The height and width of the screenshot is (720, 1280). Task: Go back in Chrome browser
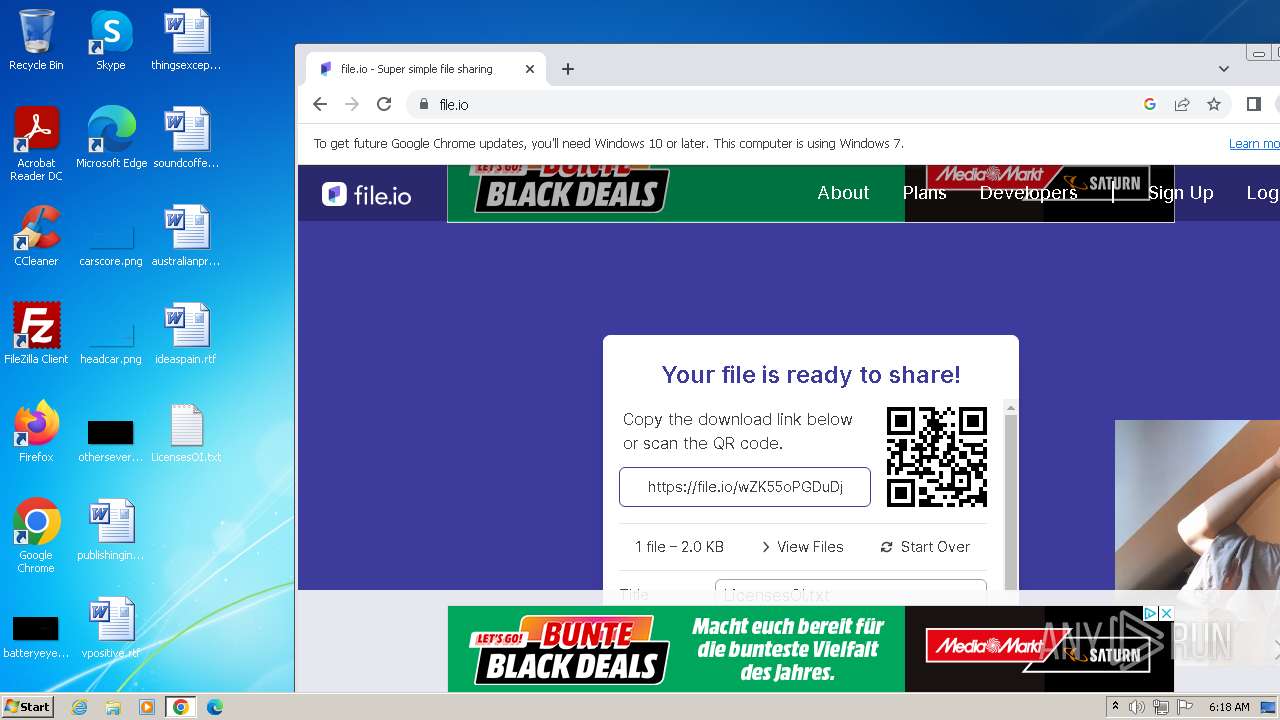coord(320,104)
